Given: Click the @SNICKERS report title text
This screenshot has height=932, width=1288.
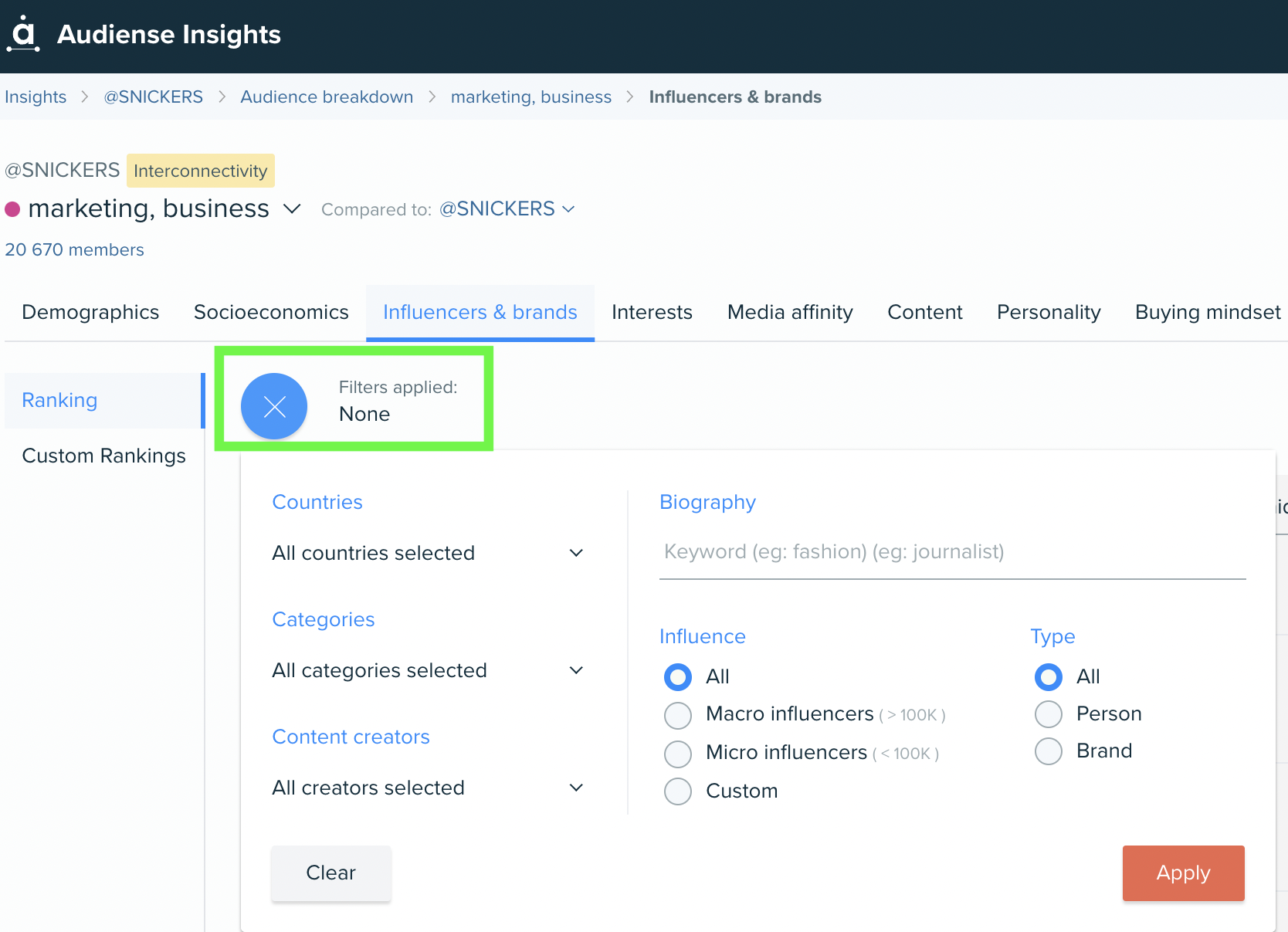Looking at the screenshot, I should click(63, 170).
